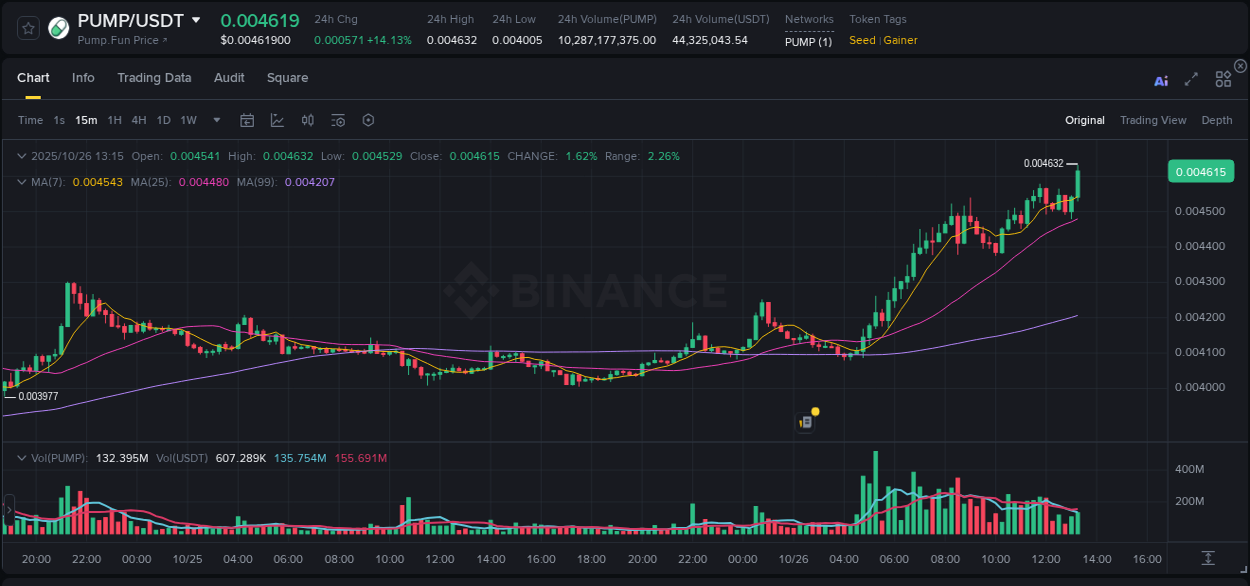
Task: Click the Gainer token tag
Action: 898,40
